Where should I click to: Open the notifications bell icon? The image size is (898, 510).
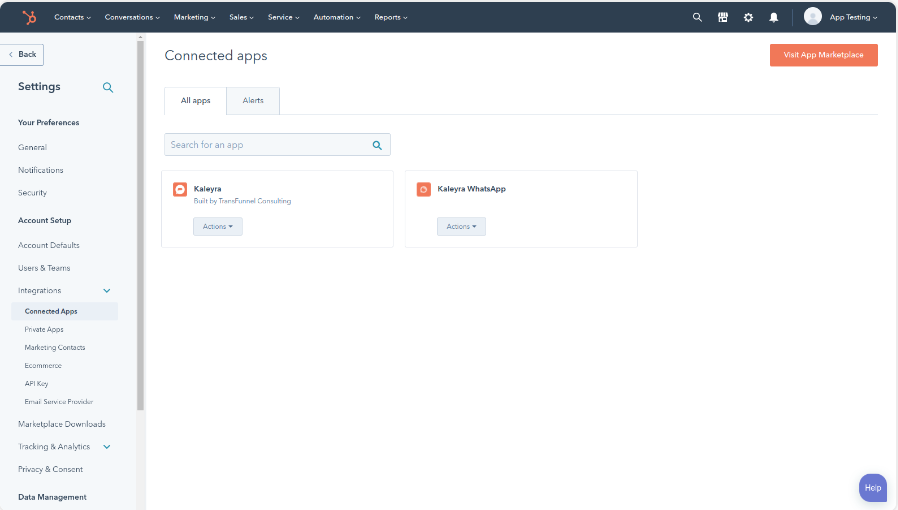774,17
